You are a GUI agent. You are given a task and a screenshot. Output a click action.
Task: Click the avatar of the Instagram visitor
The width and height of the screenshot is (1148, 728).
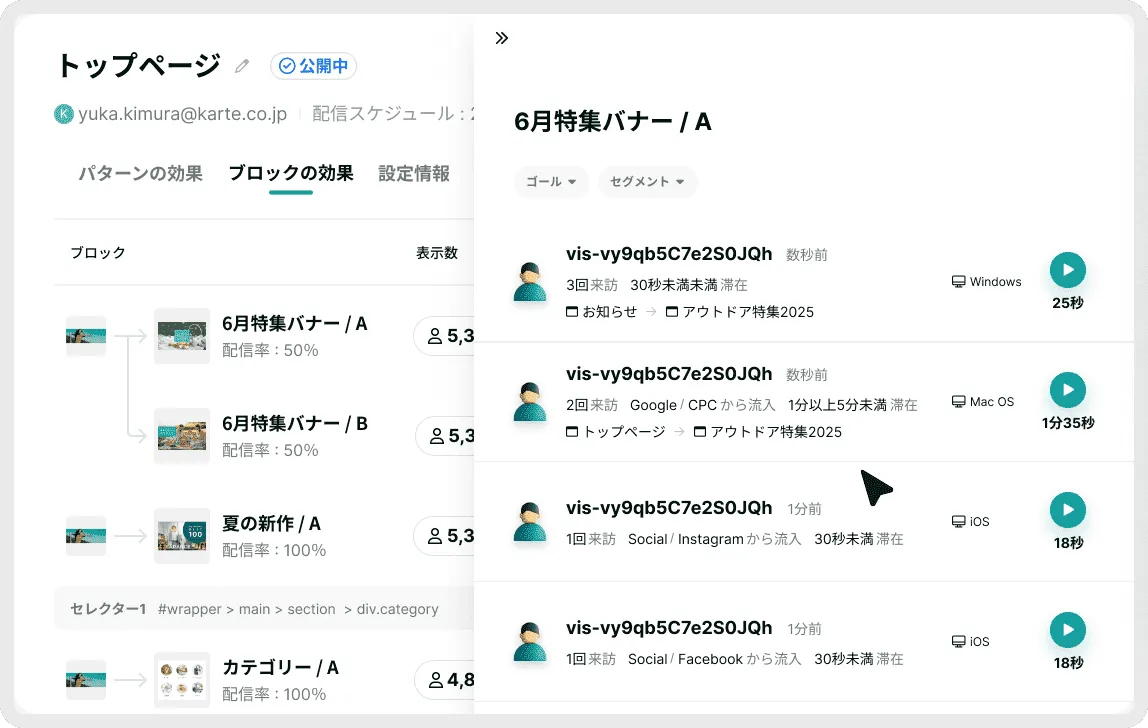[x=530, y=523]
